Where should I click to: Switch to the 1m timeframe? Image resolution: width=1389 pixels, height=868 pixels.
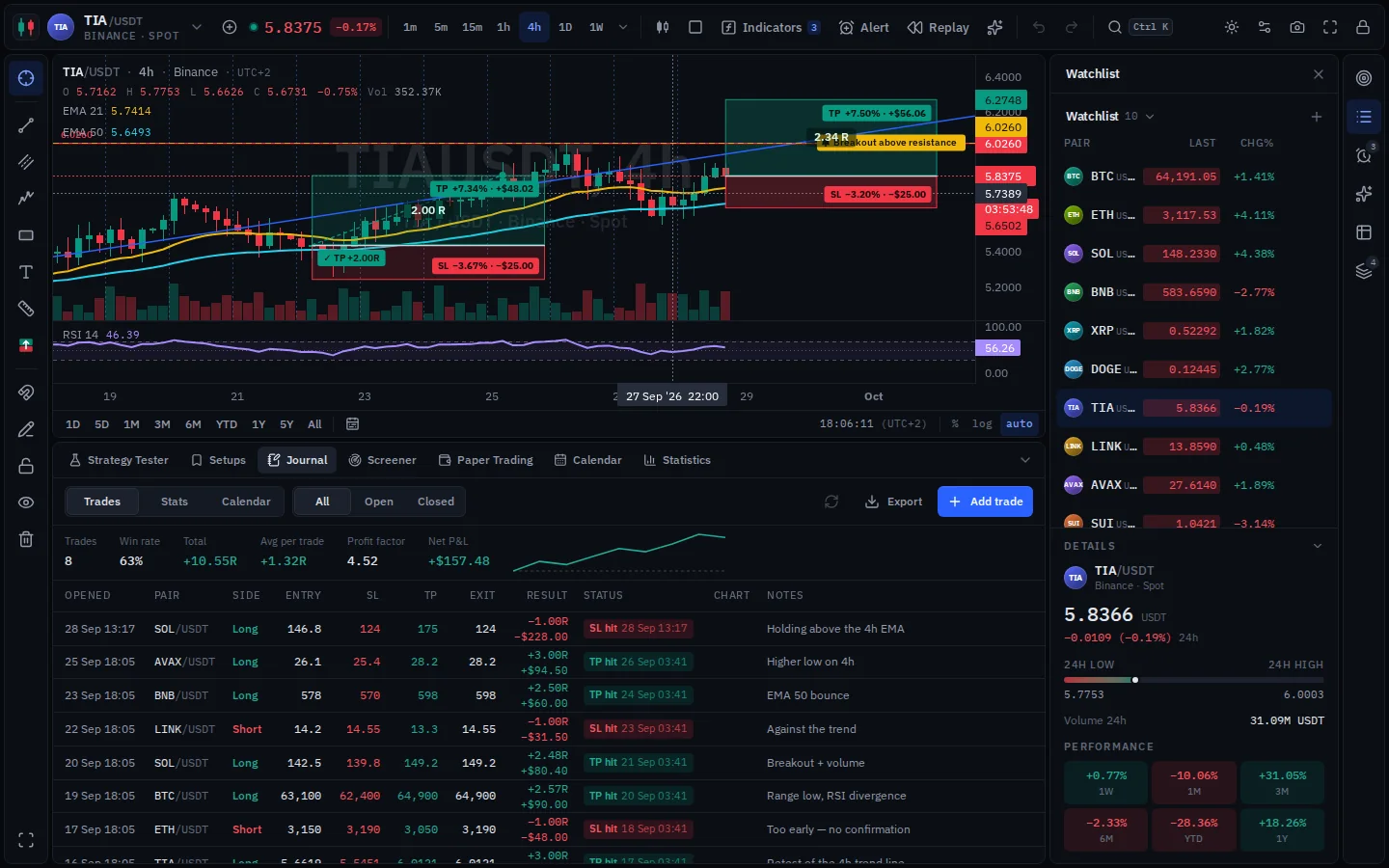410,27
